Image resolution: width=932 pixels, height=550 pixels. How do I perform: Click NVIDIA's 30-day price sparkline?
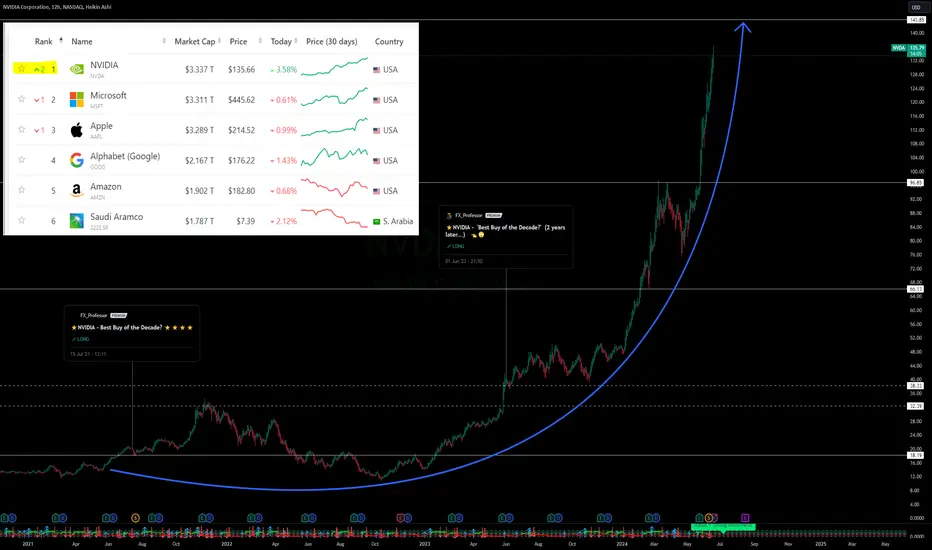[x=334, y=67]
